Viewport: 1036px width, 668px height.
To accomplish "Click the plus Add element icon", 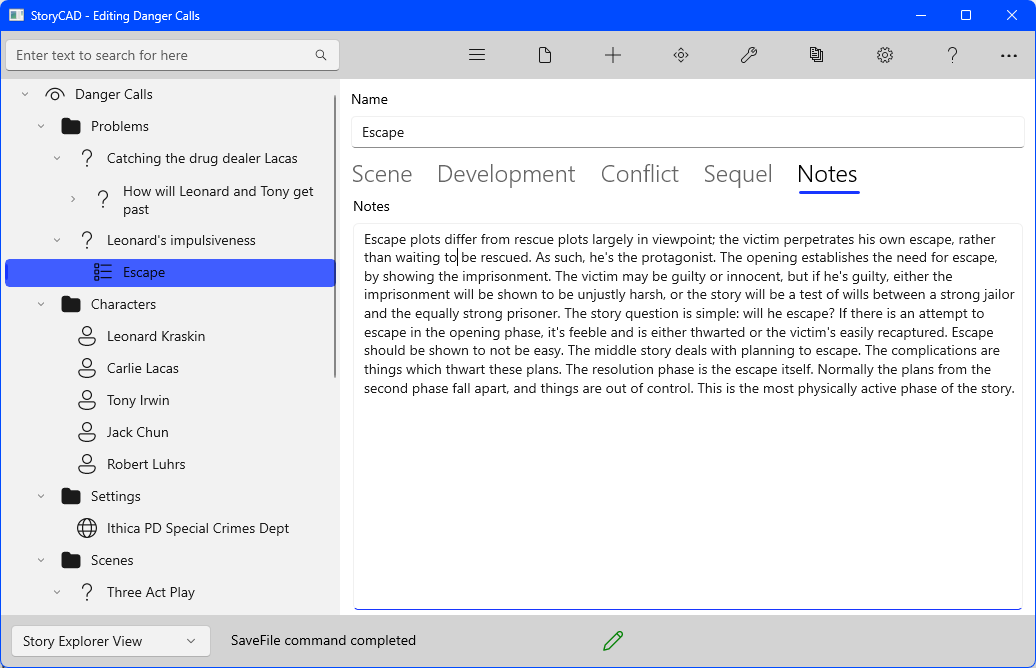I will [612, 55].
